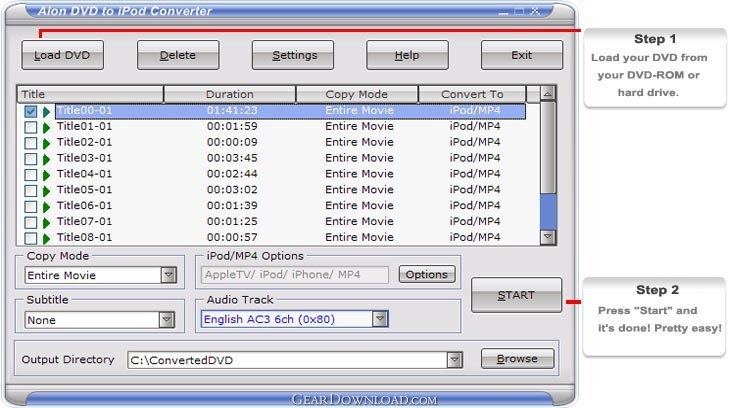Check the Title08-01 checkbox
Screen dimensions: 730x408
click(x=31, y=238)
